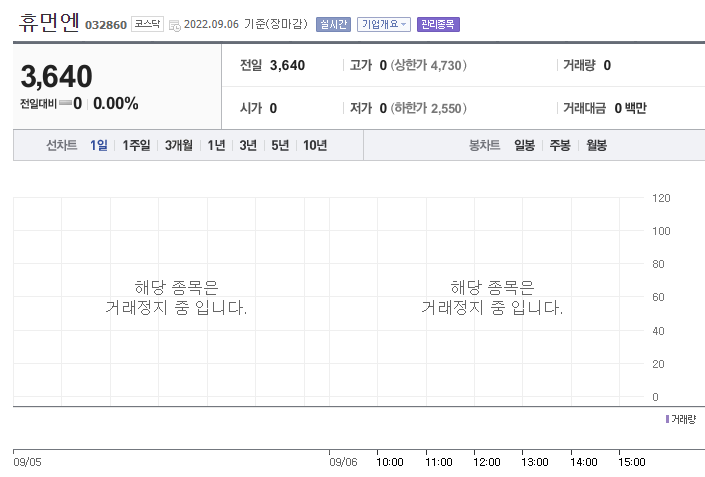The width and height of the screenshot is (705, 477).
Task: Click the 0.00% change rate
Action: 116,103
